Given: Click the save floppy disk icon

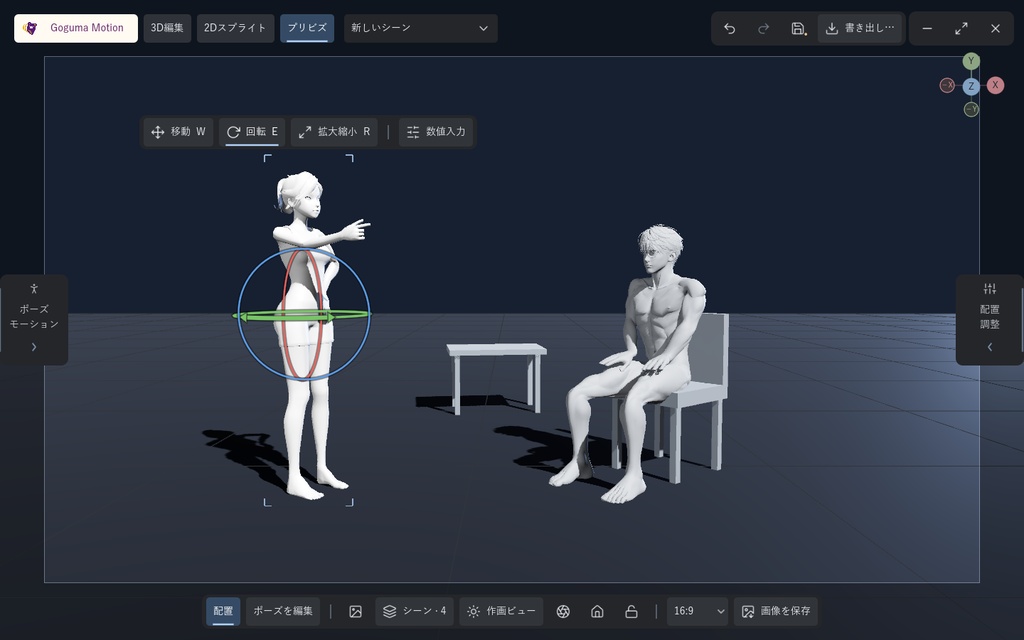Looking at the screenshot, I should [798, 29].
